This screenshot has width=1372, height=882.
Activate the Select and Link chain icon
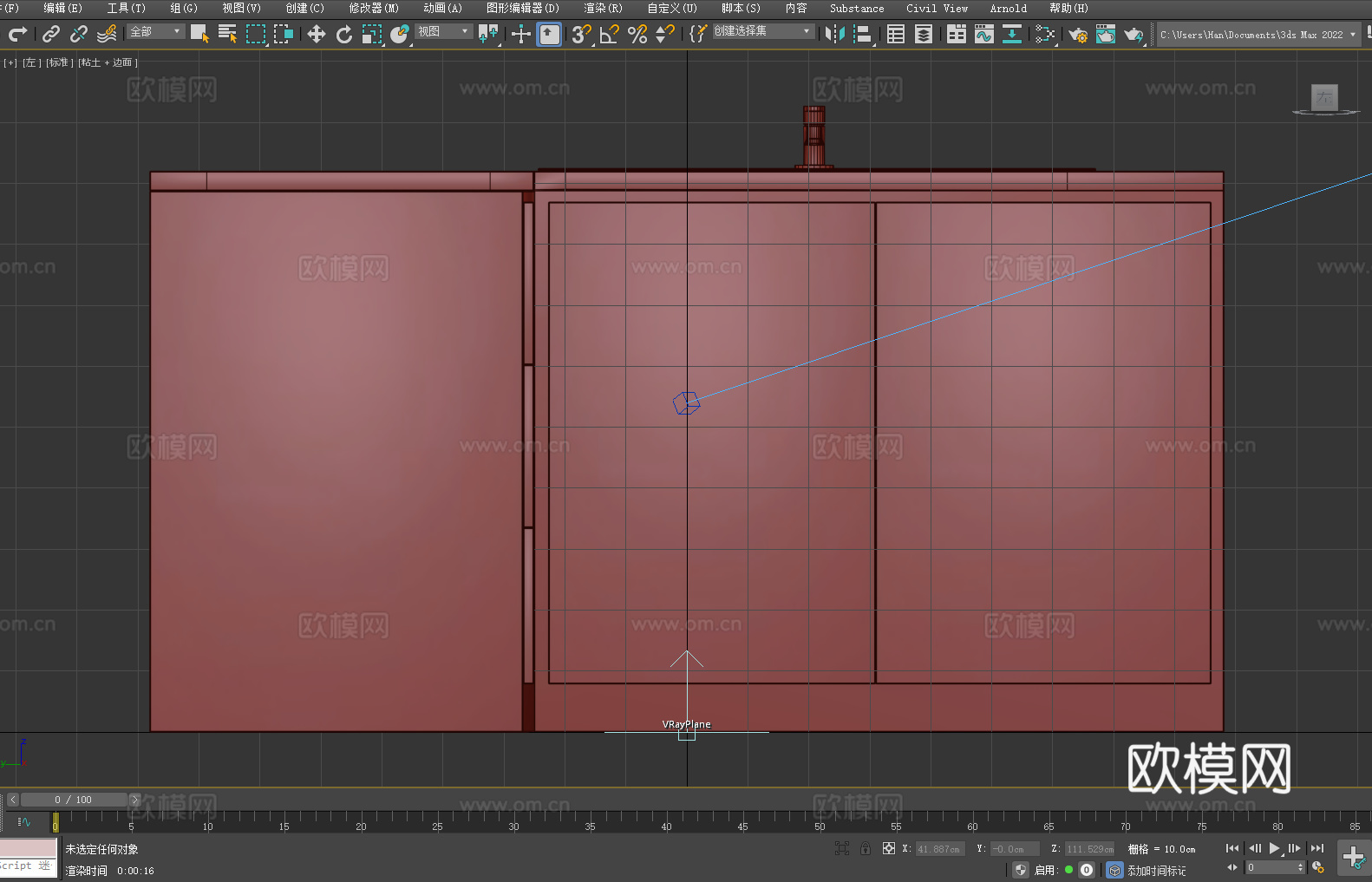point(51,34)
